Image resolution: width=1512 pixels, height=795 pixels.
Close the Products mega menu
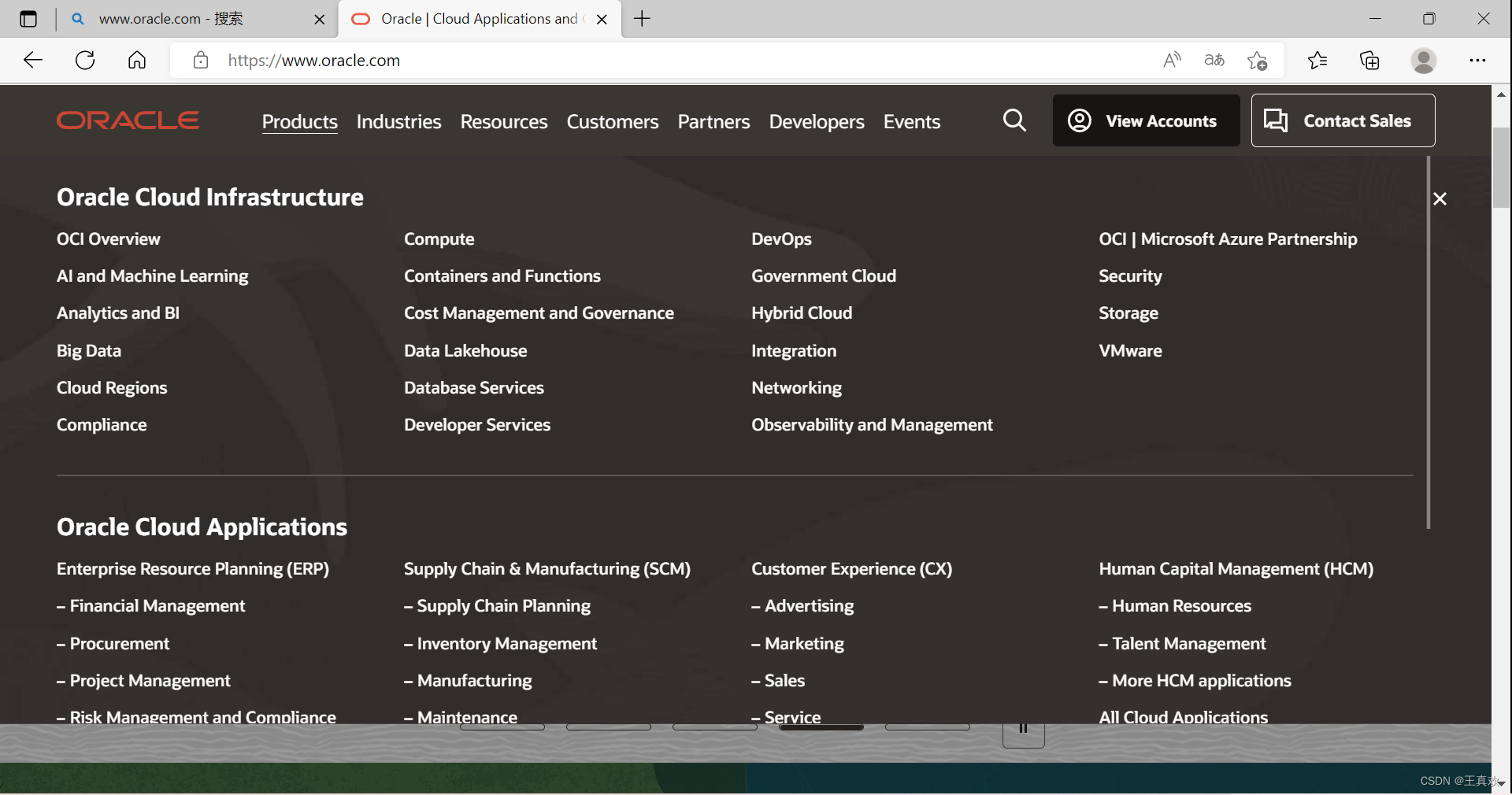(x=1440, y=199)
